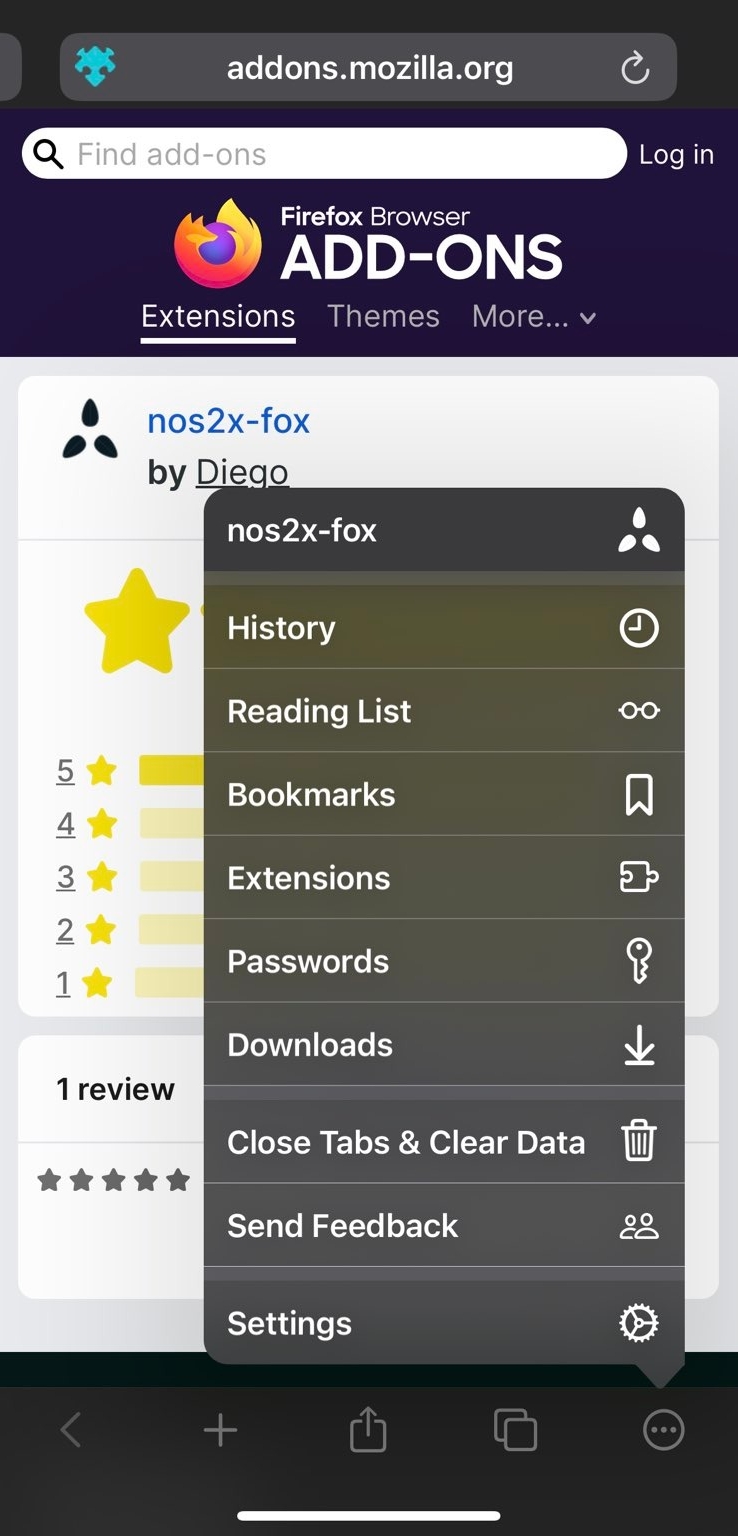738x1536 pixels.
Task: Open Extensions from the popup menu
Action: (x=444, y=878)
